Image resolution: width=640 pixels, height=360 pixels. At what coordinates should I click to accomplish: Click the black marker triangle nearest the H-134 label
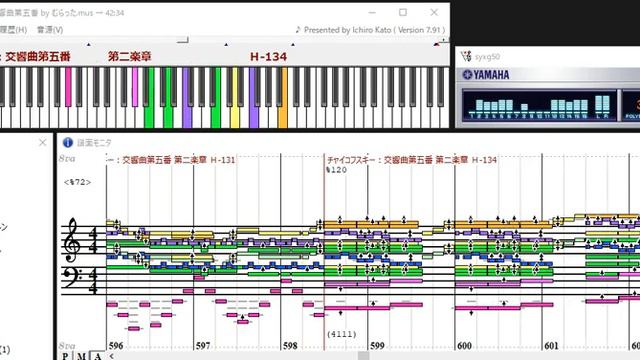293,44
